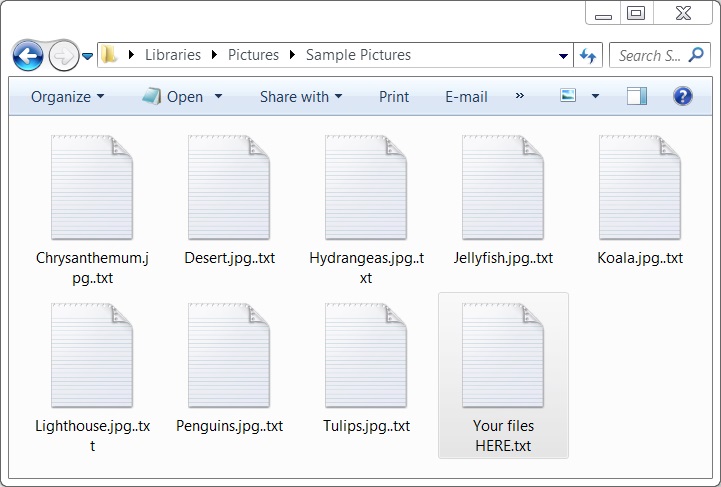Select the Koala.jpg..txt file icon

(x=640, y=187)
